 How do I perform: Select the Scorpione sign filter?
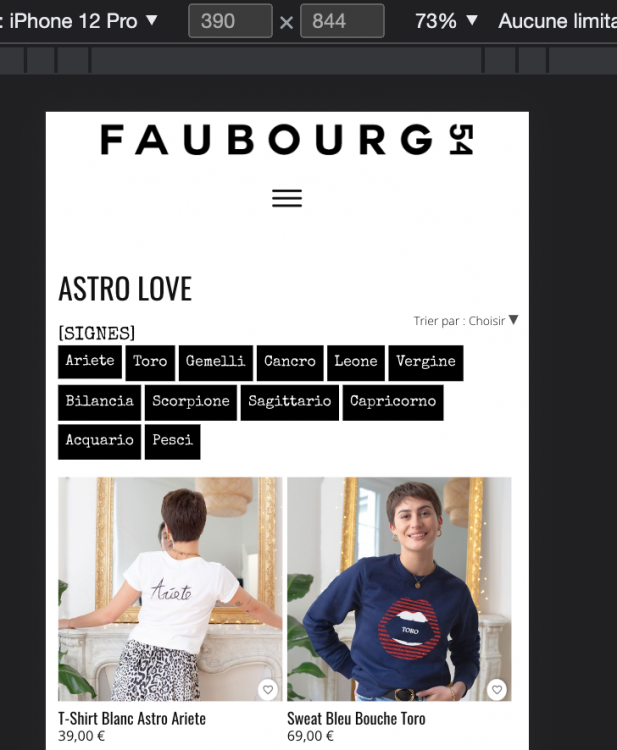tap(191, 402)
